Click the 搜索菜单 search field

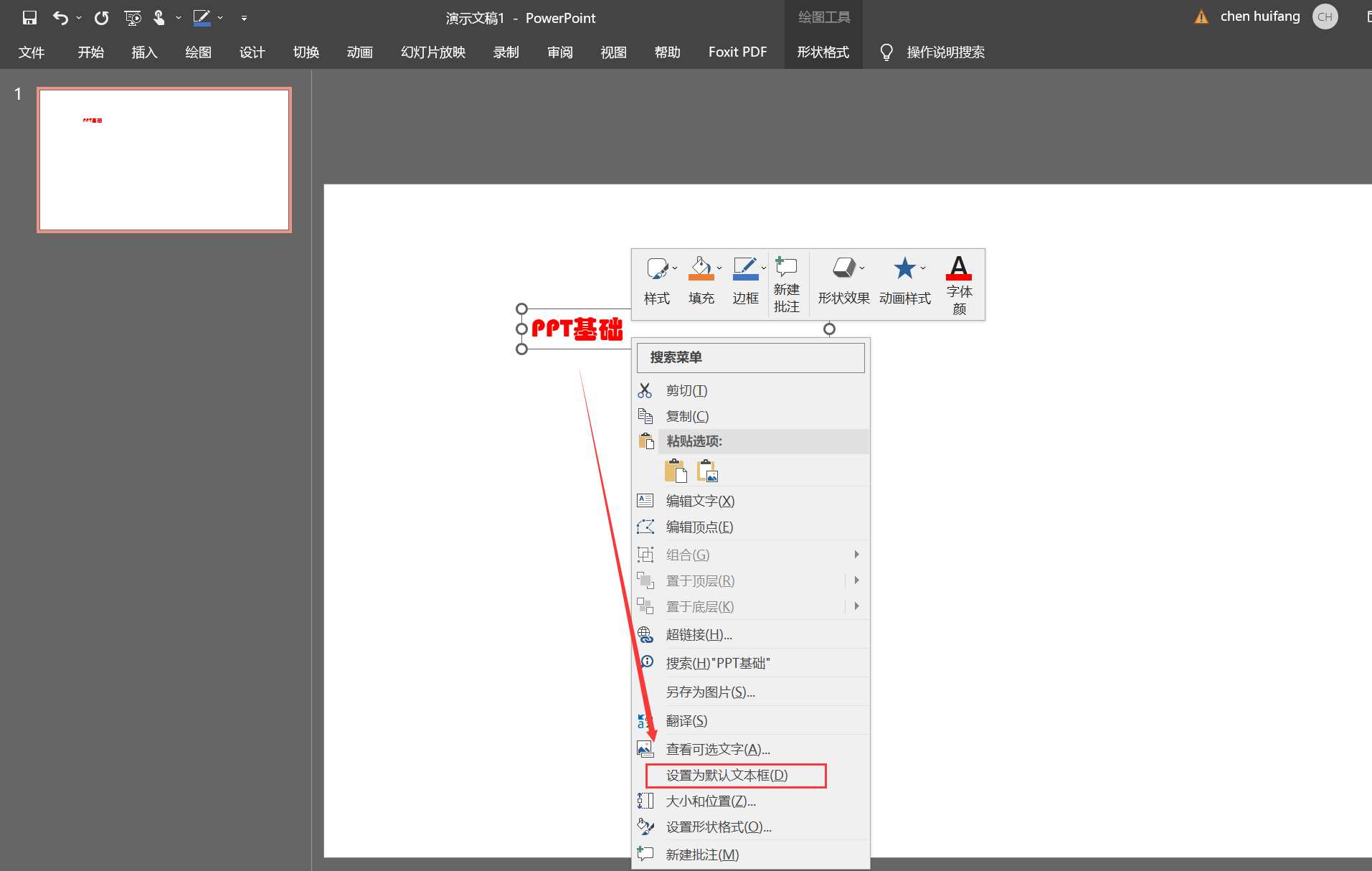tap(750, 357)
